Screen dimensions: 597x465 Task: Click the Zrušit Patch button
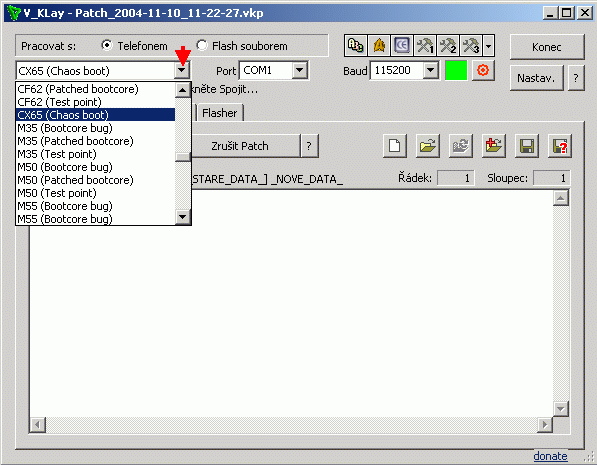240,146
